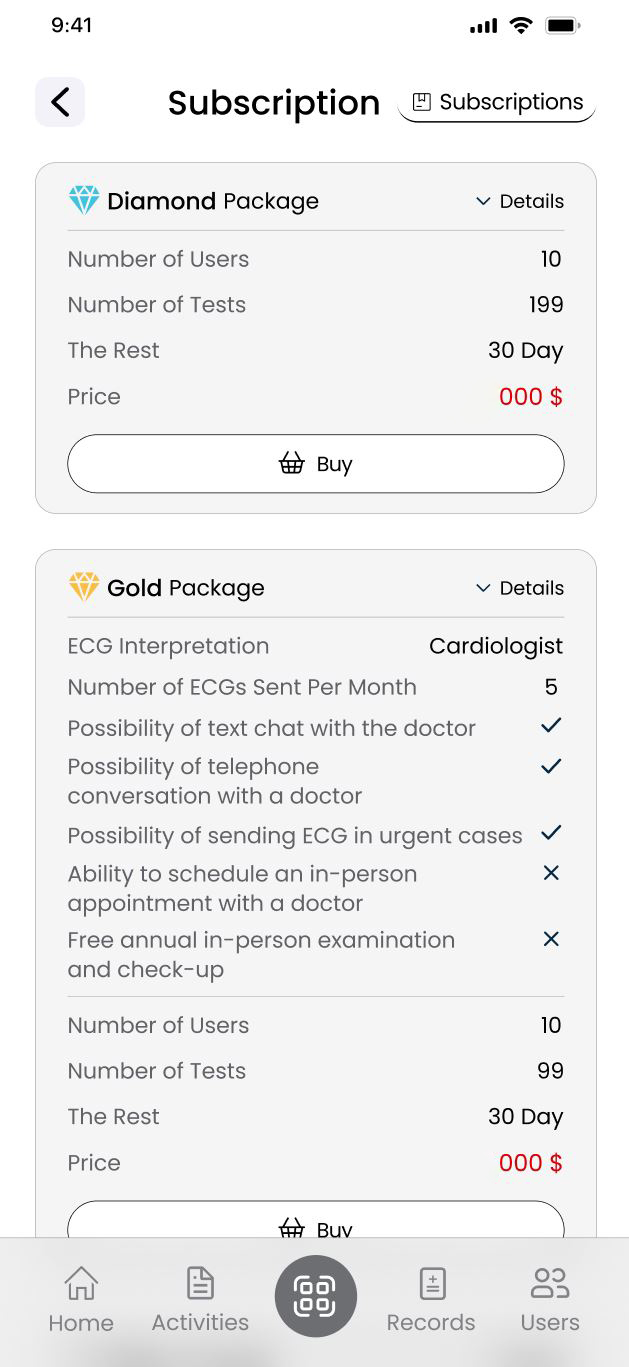Tap the red Diamond Package price value

(531, 397)
